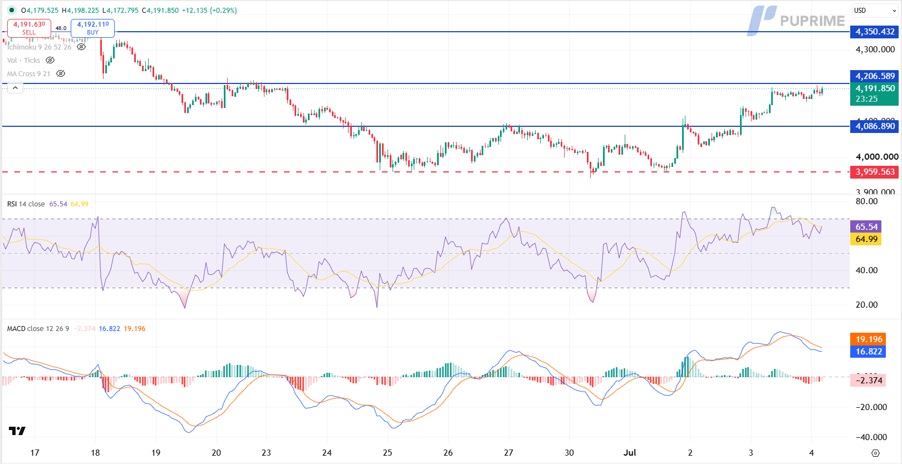Click date 30 on the time axis

pos(570,453)
